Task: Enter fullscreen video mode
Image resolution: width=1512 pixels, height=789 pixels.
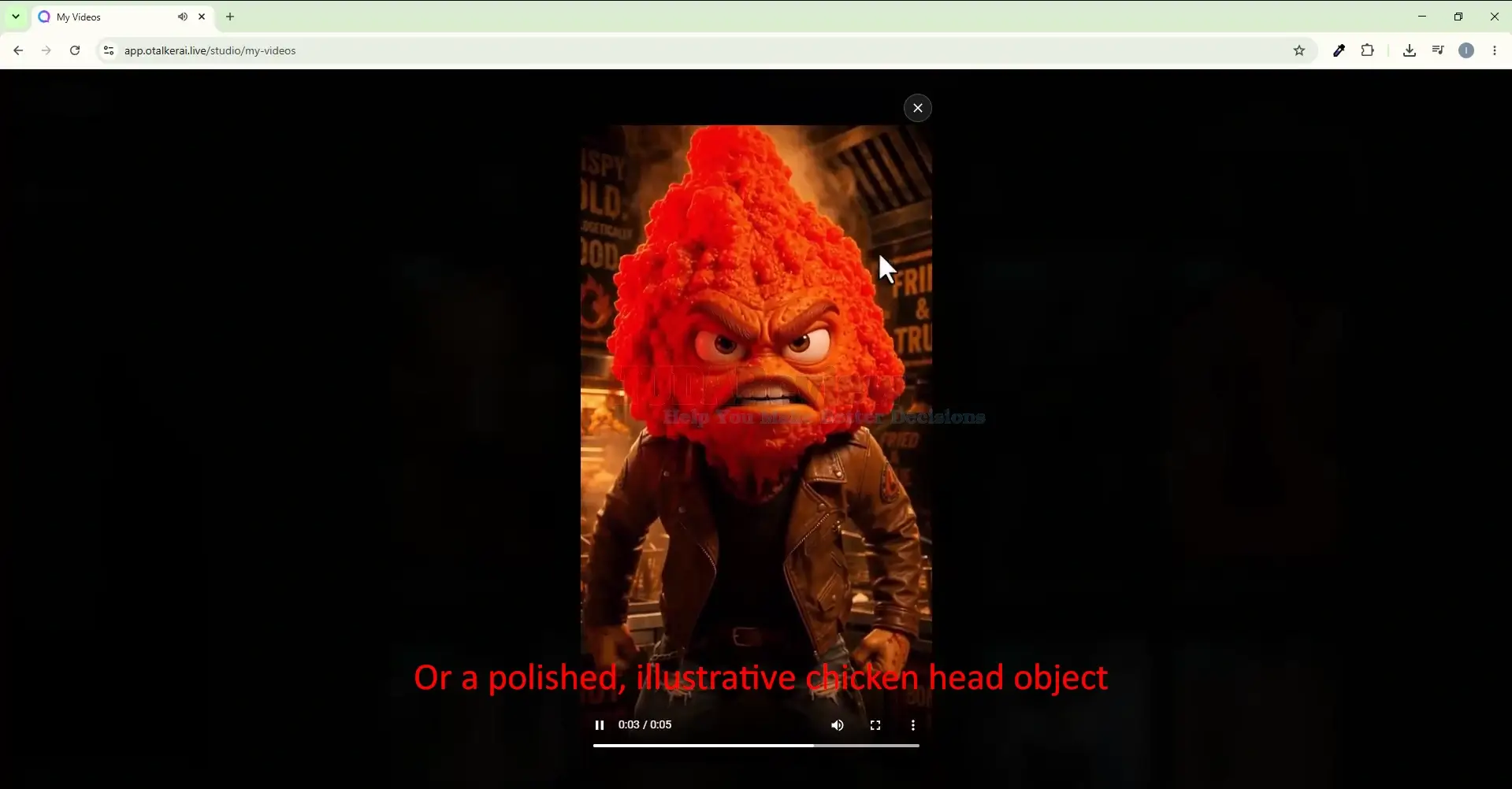Action: (875, 726)
